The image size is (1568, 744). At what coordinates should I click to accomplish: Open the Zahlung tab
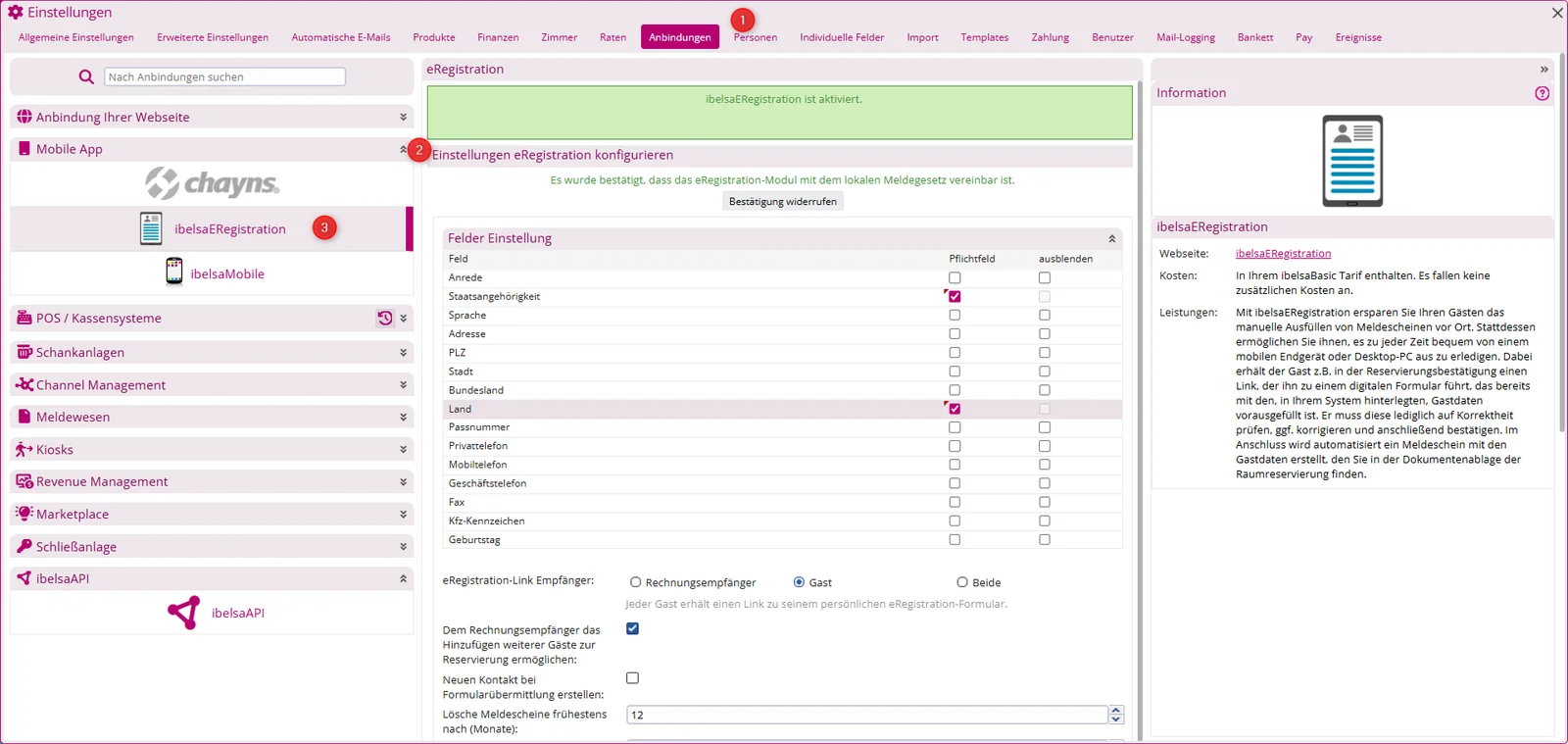[1051, 37]
